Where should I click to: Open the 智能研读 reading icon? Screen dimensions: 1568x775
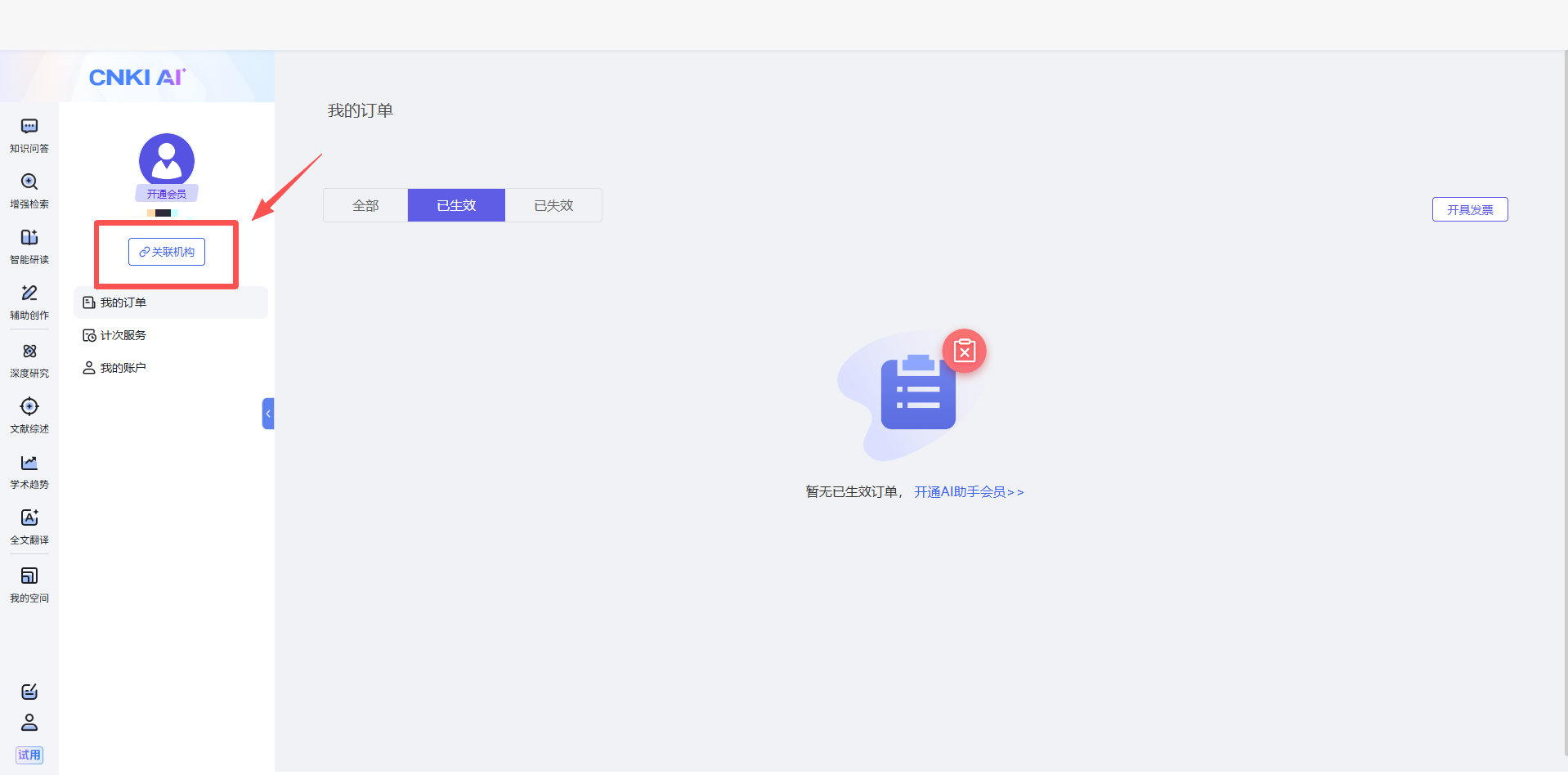[29, 238]
